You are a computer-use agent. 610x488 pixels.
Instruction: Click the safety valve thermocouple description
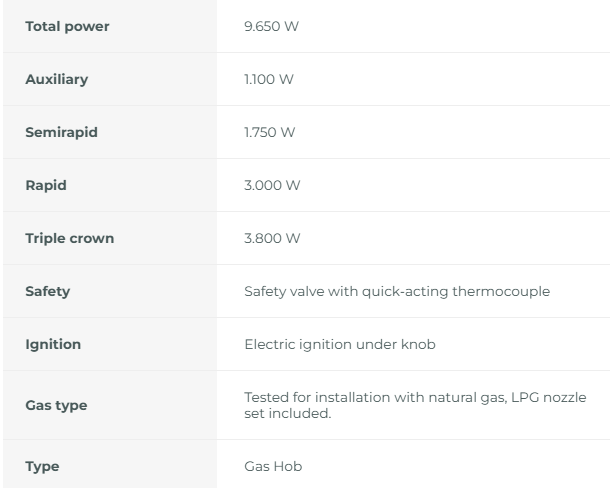[x=397, y=291]
